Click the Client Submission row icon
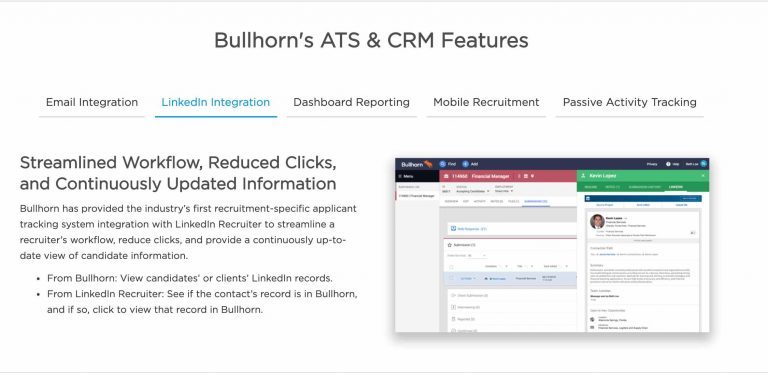This screenshot has width=768, height=373. [453, 295]
